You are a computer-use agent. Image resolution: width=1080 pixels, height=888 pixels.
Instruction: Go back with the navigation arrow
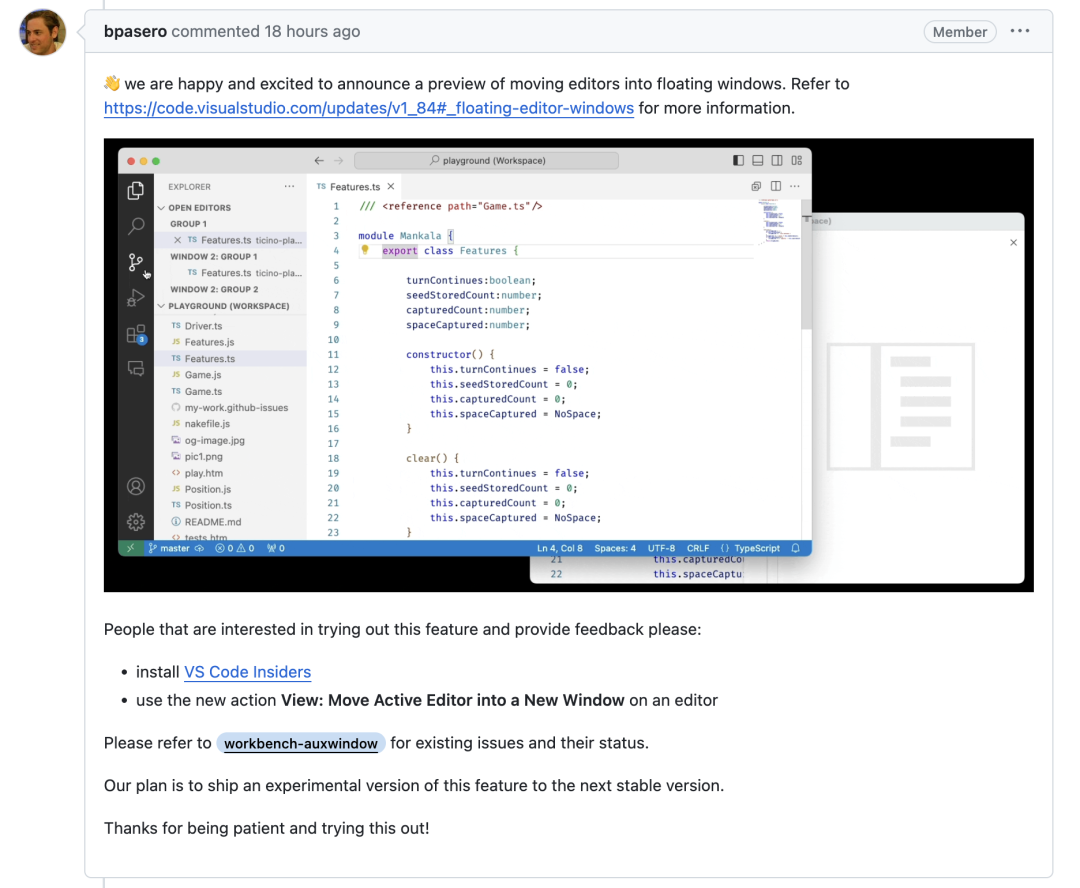tap(319, 161)
